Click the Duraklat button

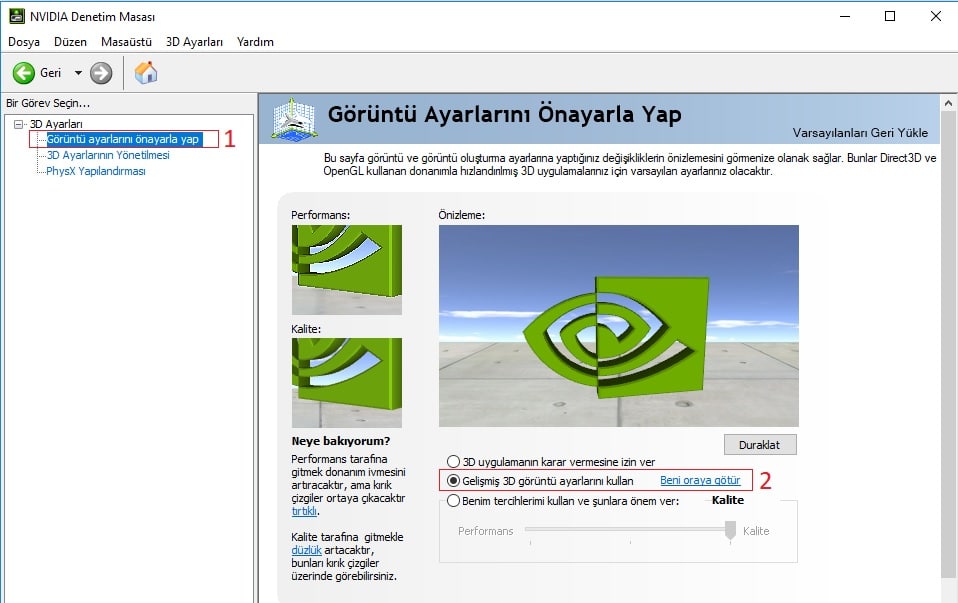pos(760,445)
